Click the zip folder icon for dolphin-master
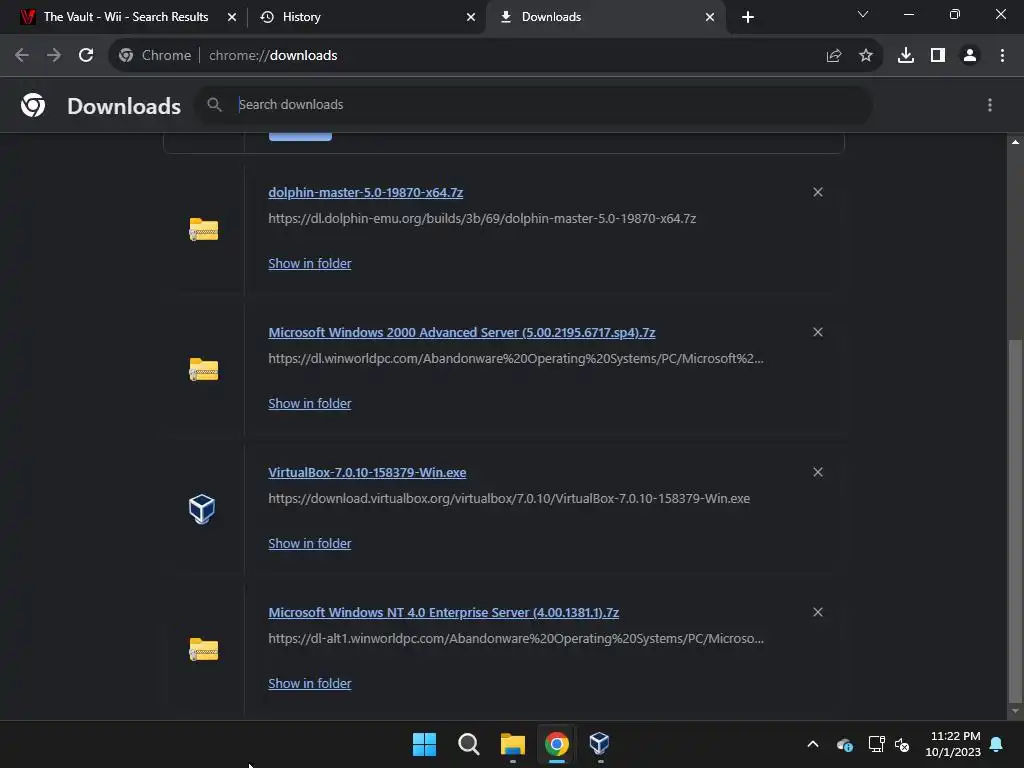The height and width of the screenshot is (768, 1024). pyautogui.click(x=203, y=229)
